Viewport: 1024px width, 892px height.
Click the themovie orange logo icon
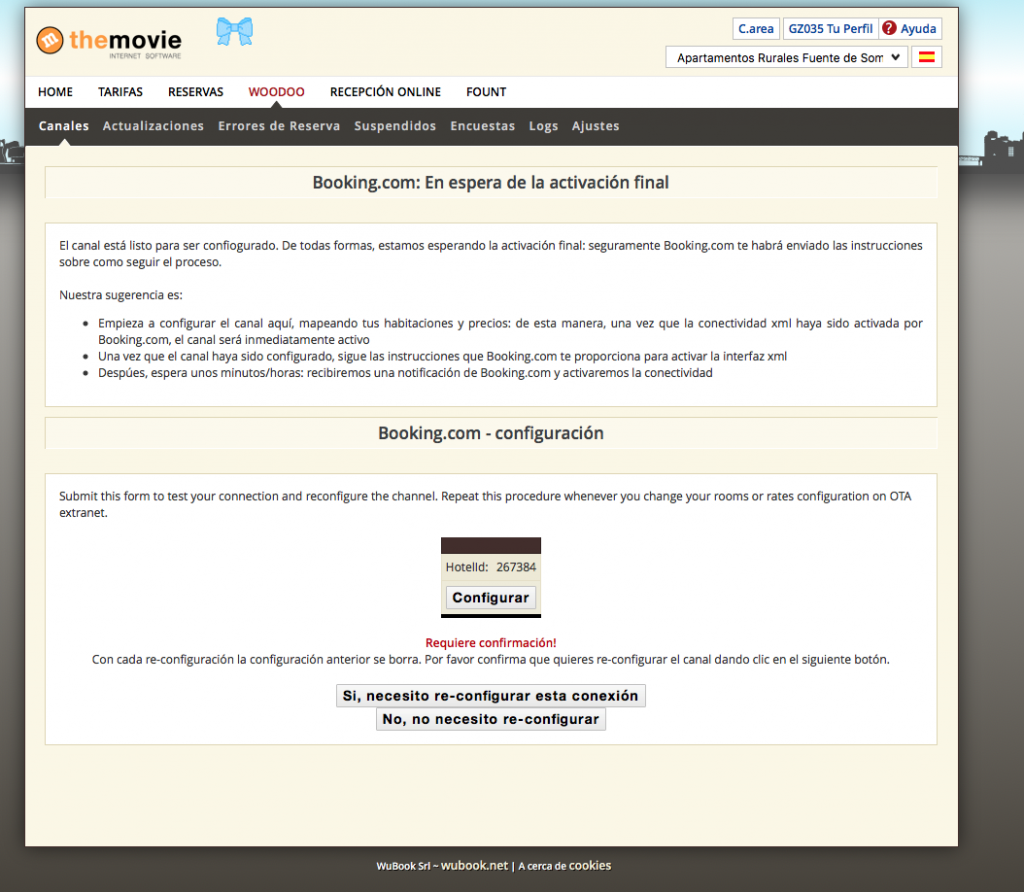(50, 40)
